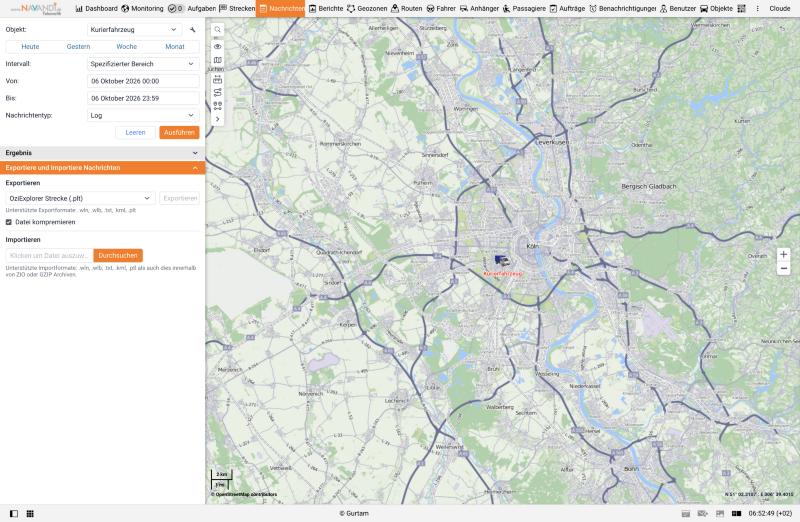The image size is (800, 522).
Task: Expand the map toolbar with the chevron arrow
Action: [x=217, y=119]
